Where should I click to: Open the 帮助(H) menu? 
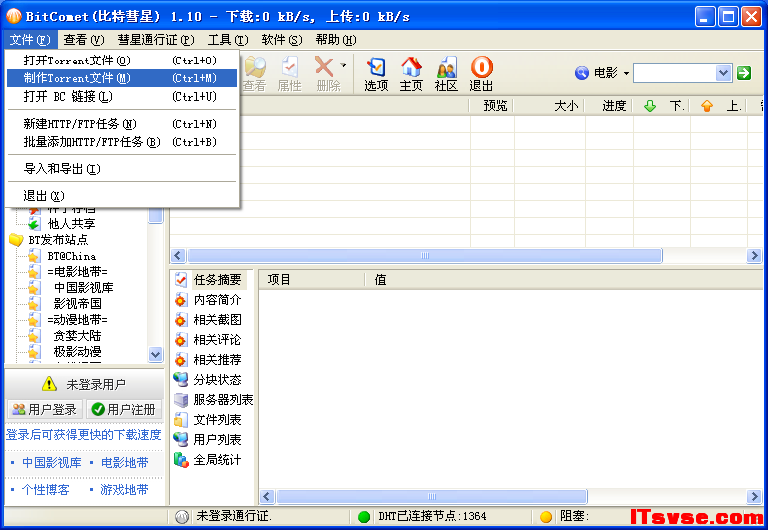[x=336, y=40]
